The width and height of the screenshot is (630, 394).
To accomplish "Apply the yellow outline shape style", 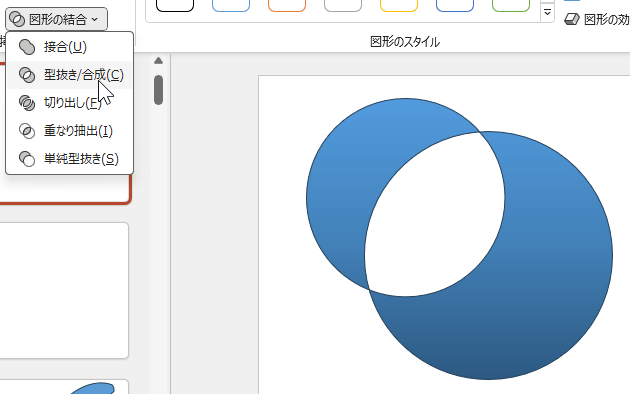I will pos(399,6).
